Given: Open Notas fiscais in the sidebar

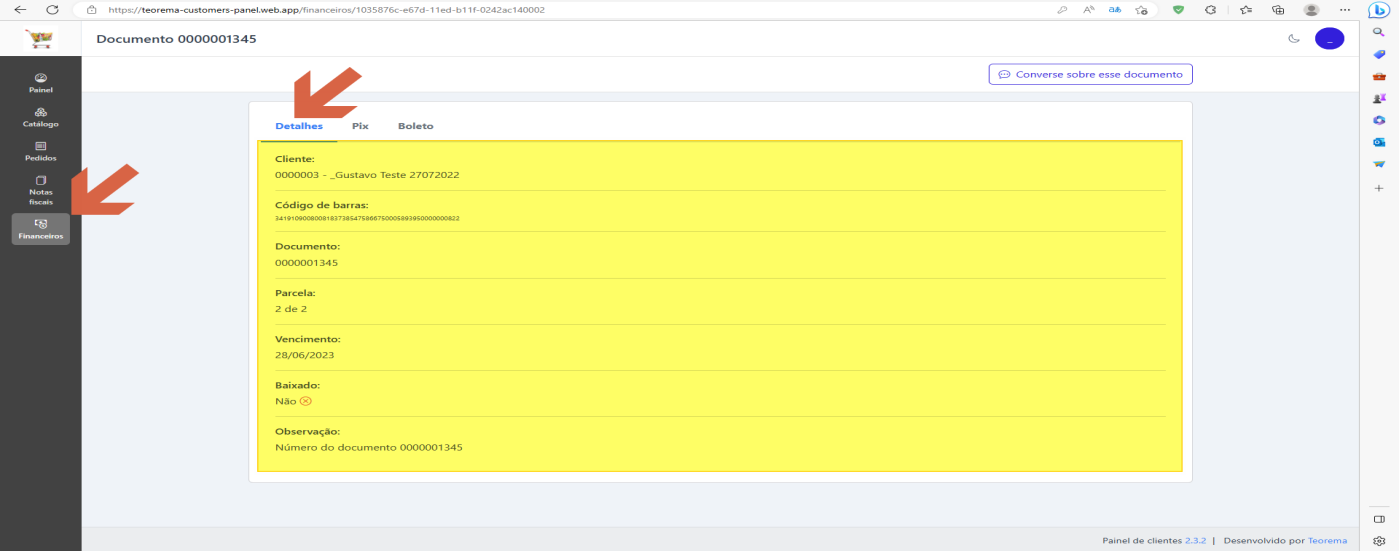Looking at the screenshot, I should click(40, 190).
